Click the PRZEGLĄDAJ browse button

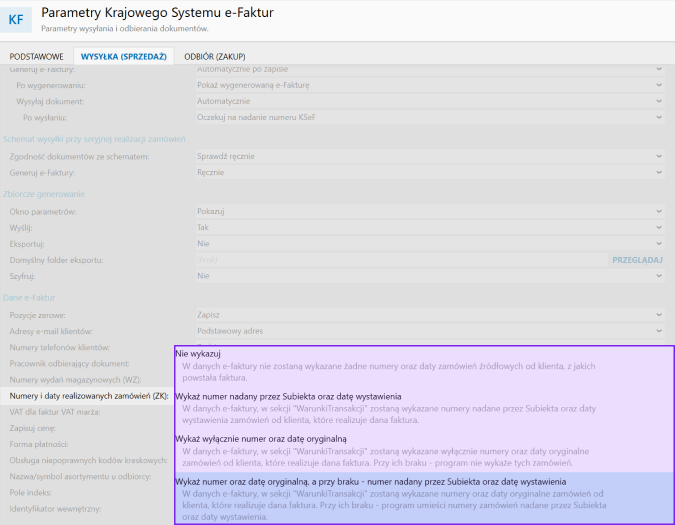[x=636, y=260]
